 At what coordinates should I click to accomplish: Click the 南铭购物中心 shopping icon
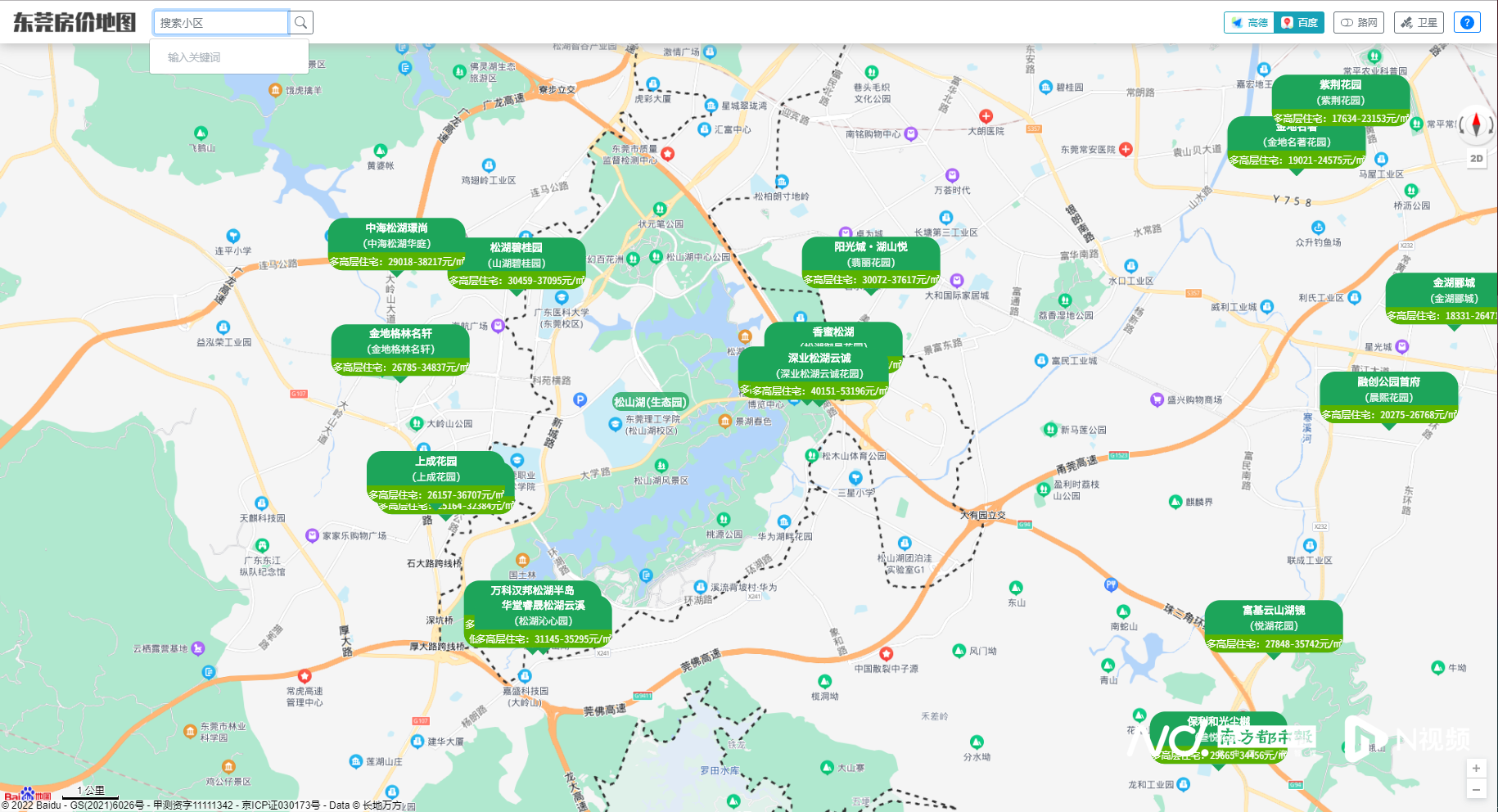pos(911,133)
